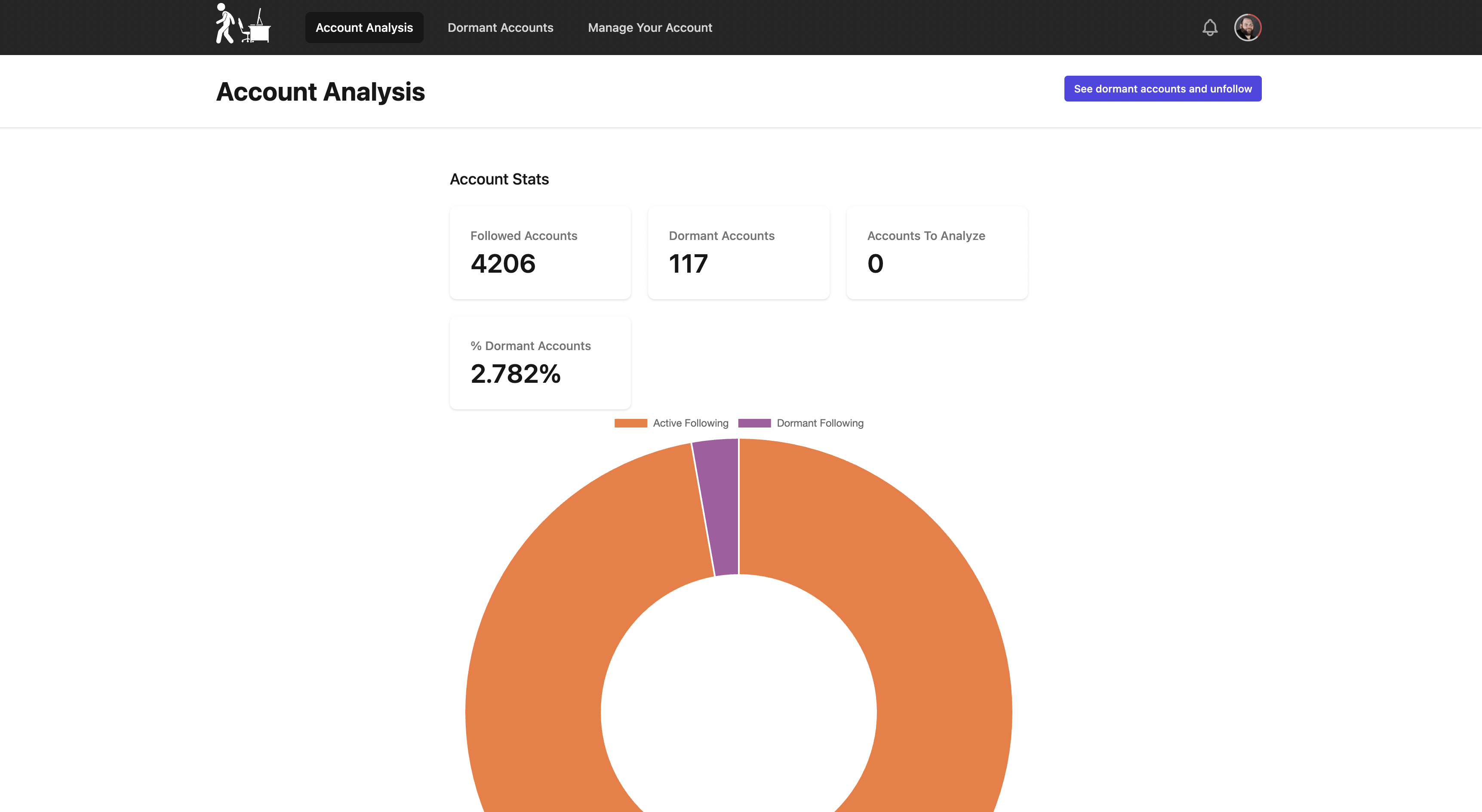Click the Account Stats heading
Screen dimensions: 1482x812
coord(499,179)
